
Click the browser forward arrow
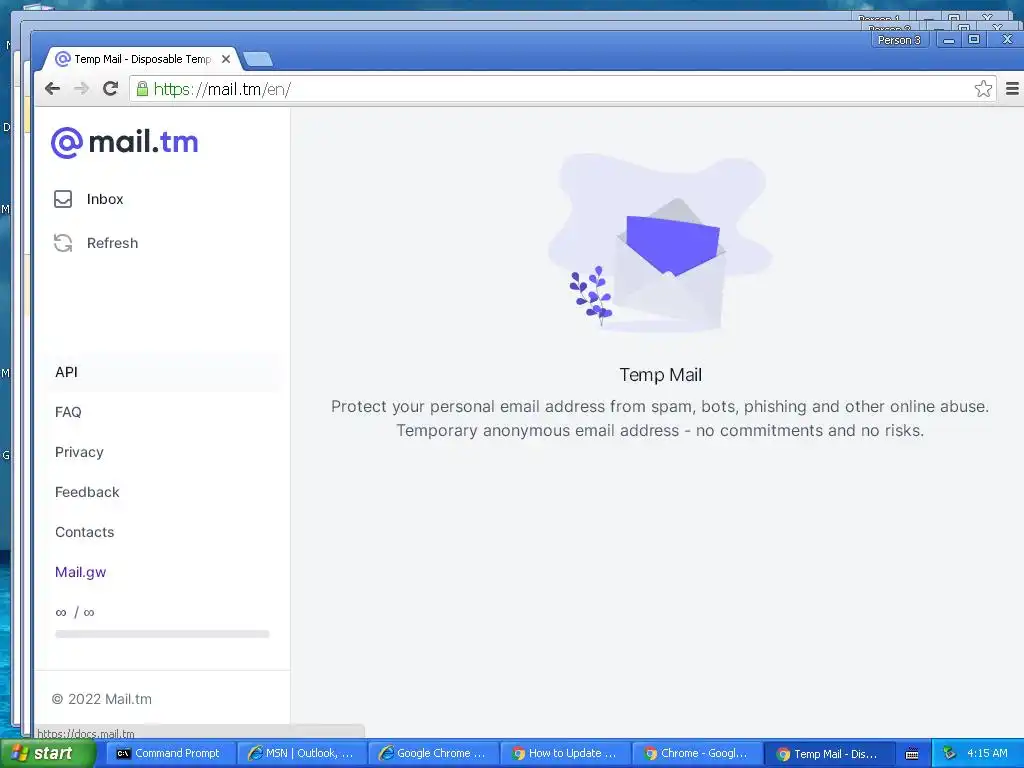point(81,89)
